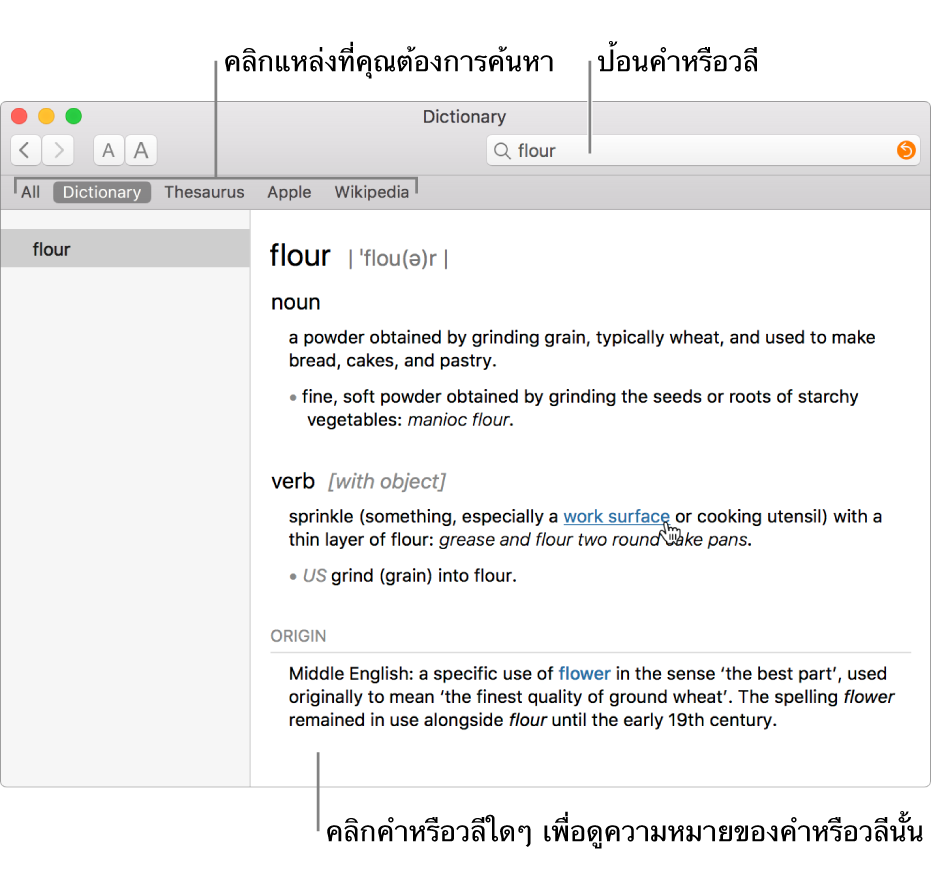Click the magnifying glass search icon
The image size is (931, 888).
click(x=502, y=151)
